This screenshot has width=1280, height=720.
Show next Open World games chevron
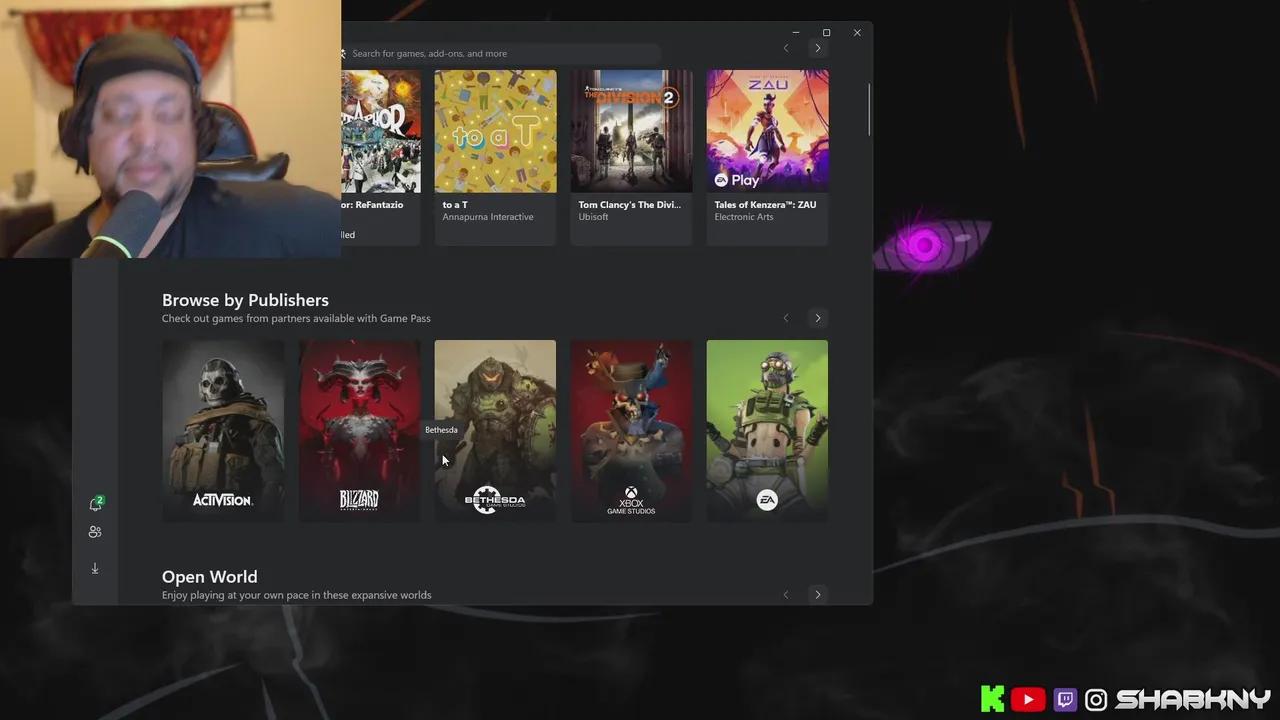coord(818,595)
